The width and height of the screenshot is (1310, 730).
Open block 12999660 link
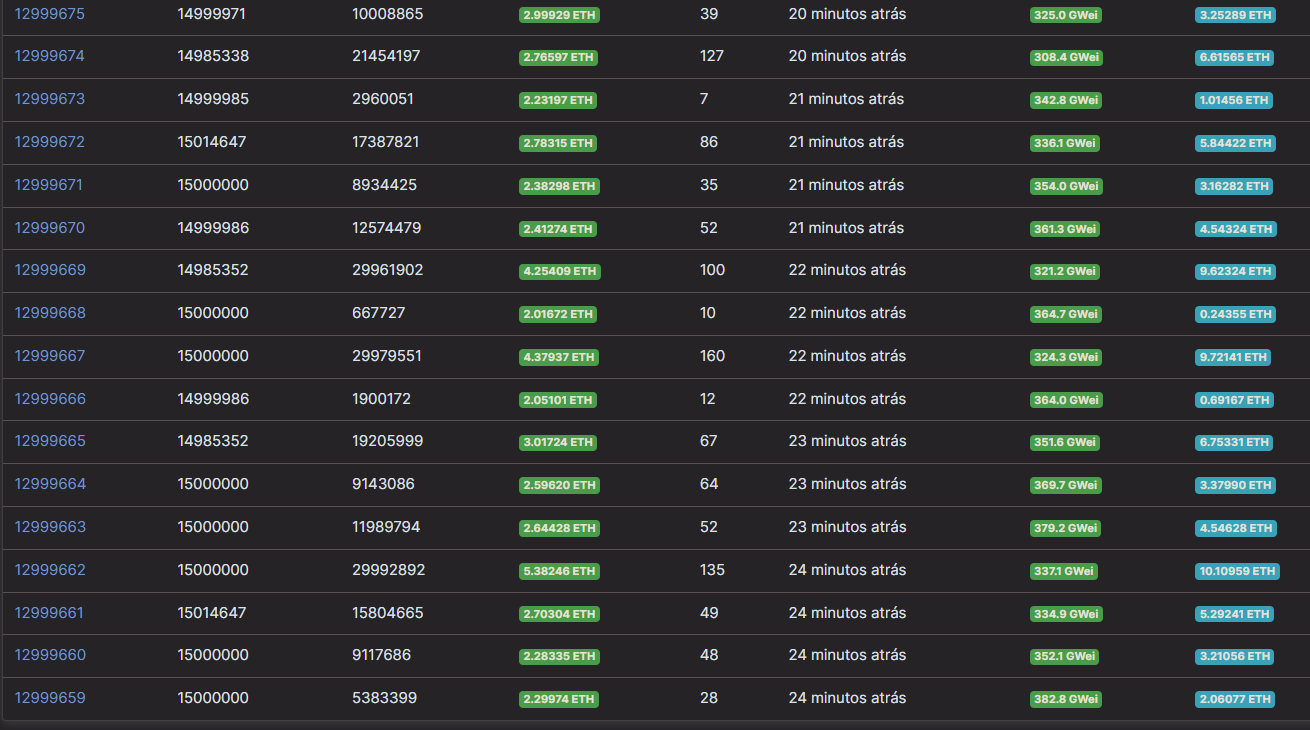[x=50, y=655]
